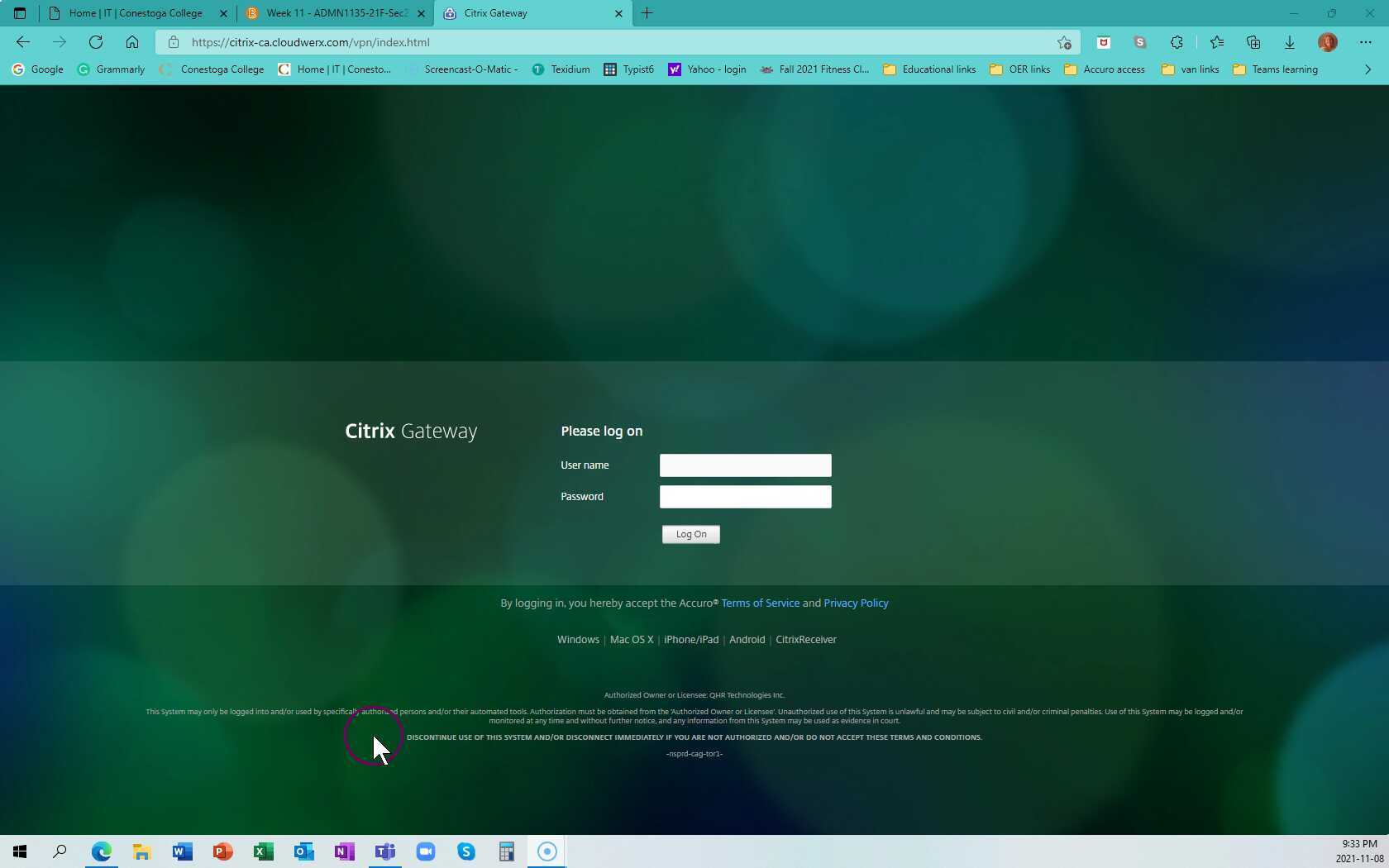The image size is (1389, 868).
Task: Reload the Citrix Gateway page
Action: pos(95,42)
